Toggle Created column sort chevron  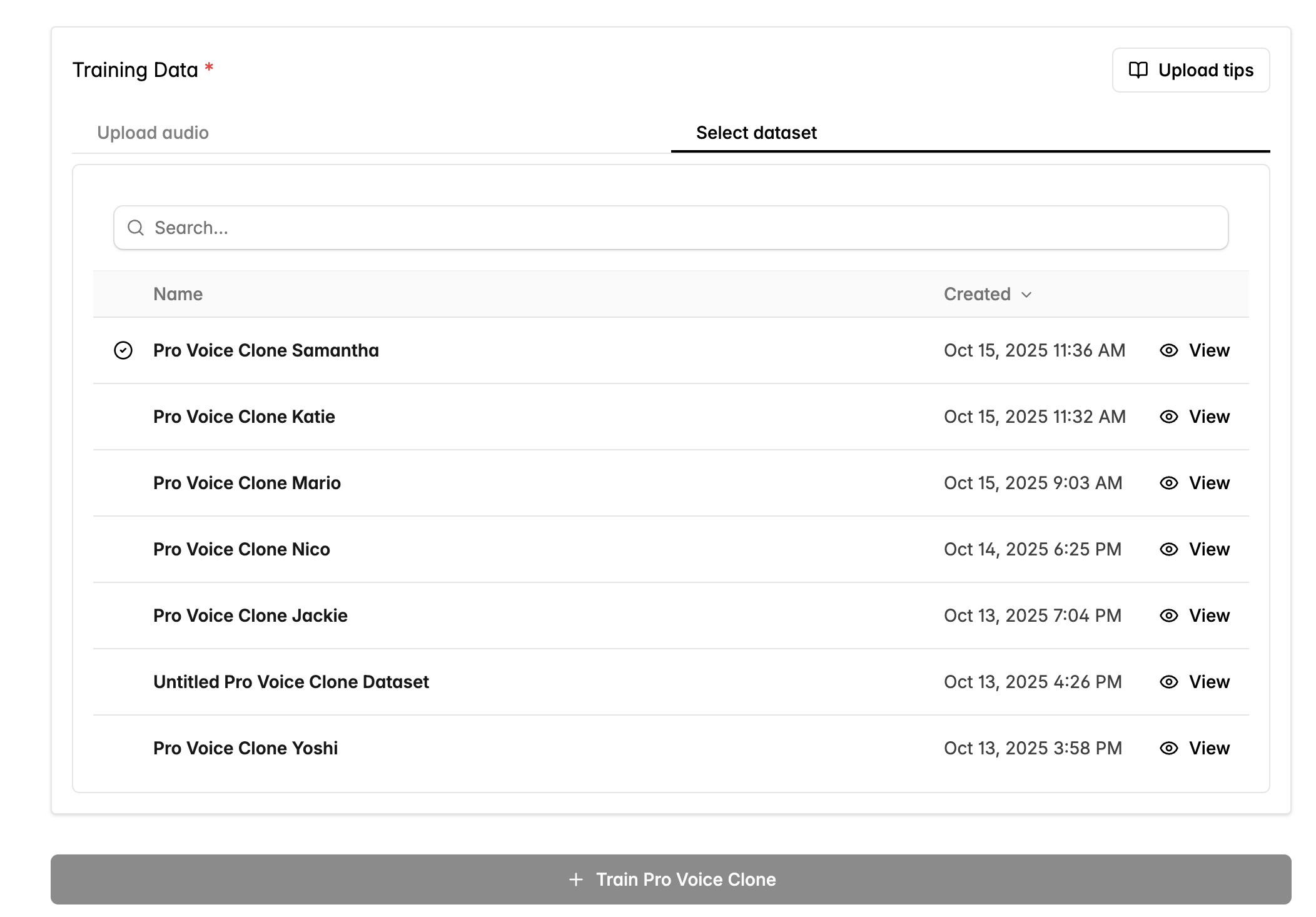1026,295
